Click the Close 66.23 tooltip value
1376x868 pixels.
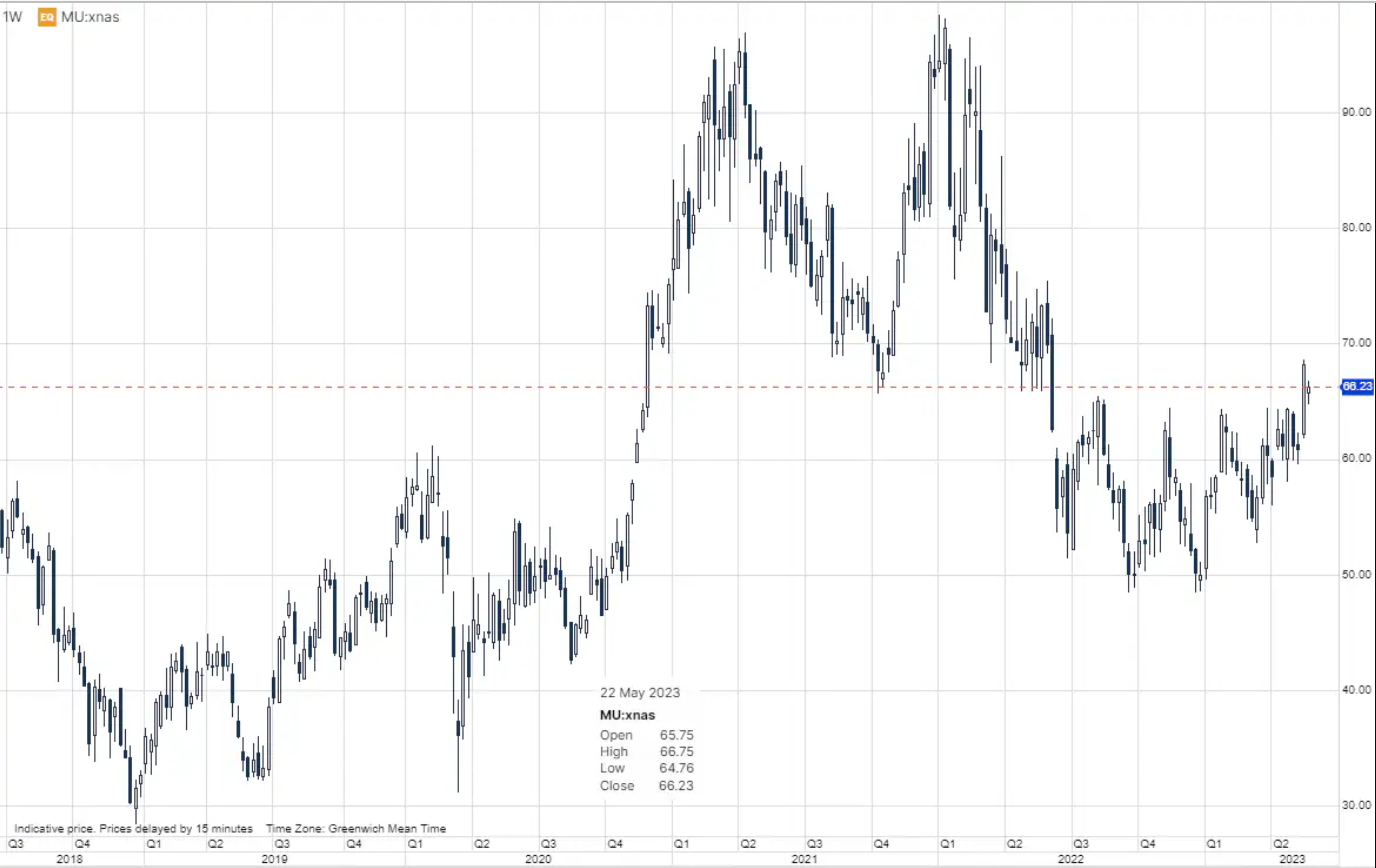click(676, 785)
